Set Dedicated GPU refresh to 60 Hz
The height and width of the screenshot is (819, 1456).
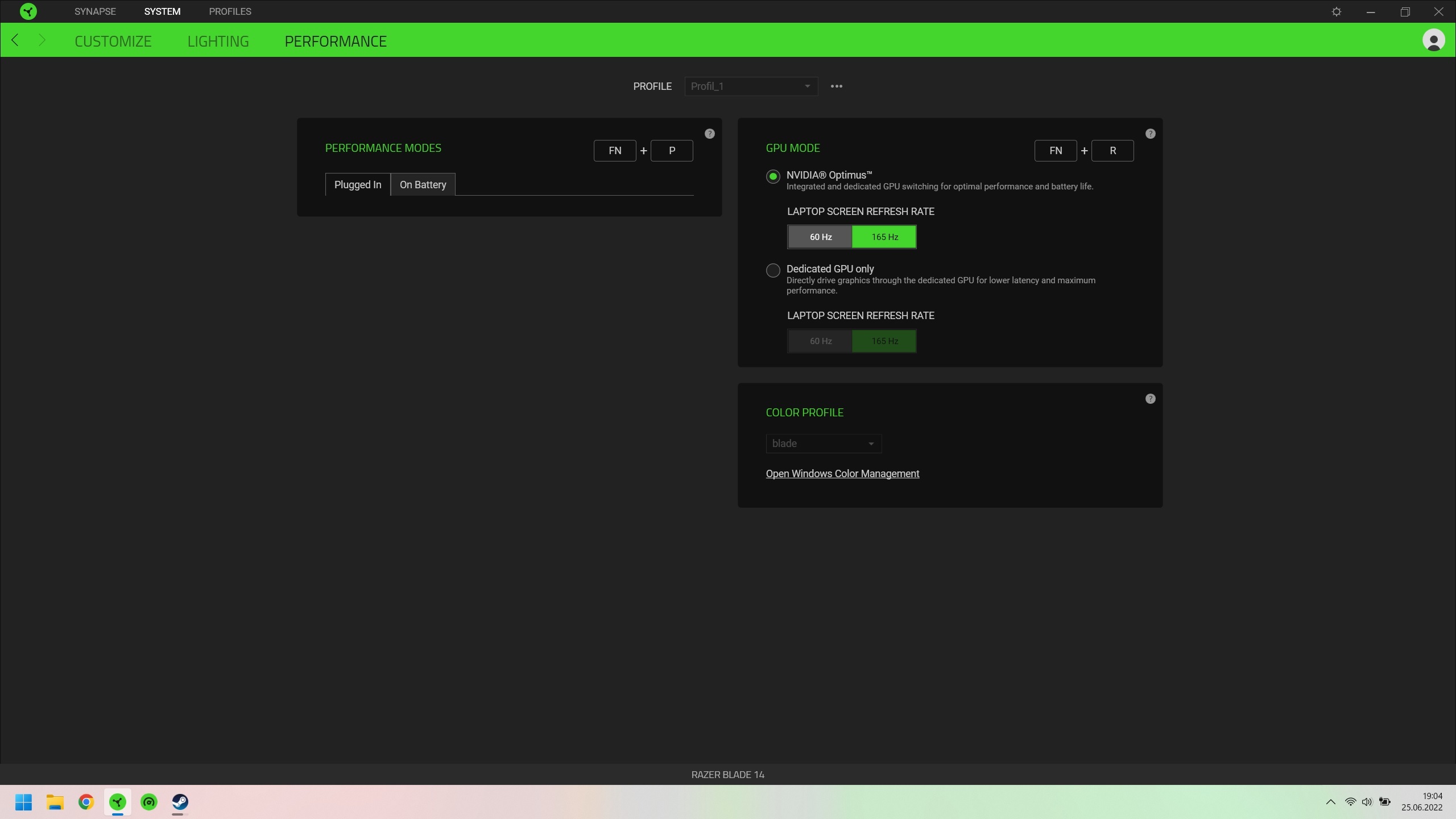(820, 341)
